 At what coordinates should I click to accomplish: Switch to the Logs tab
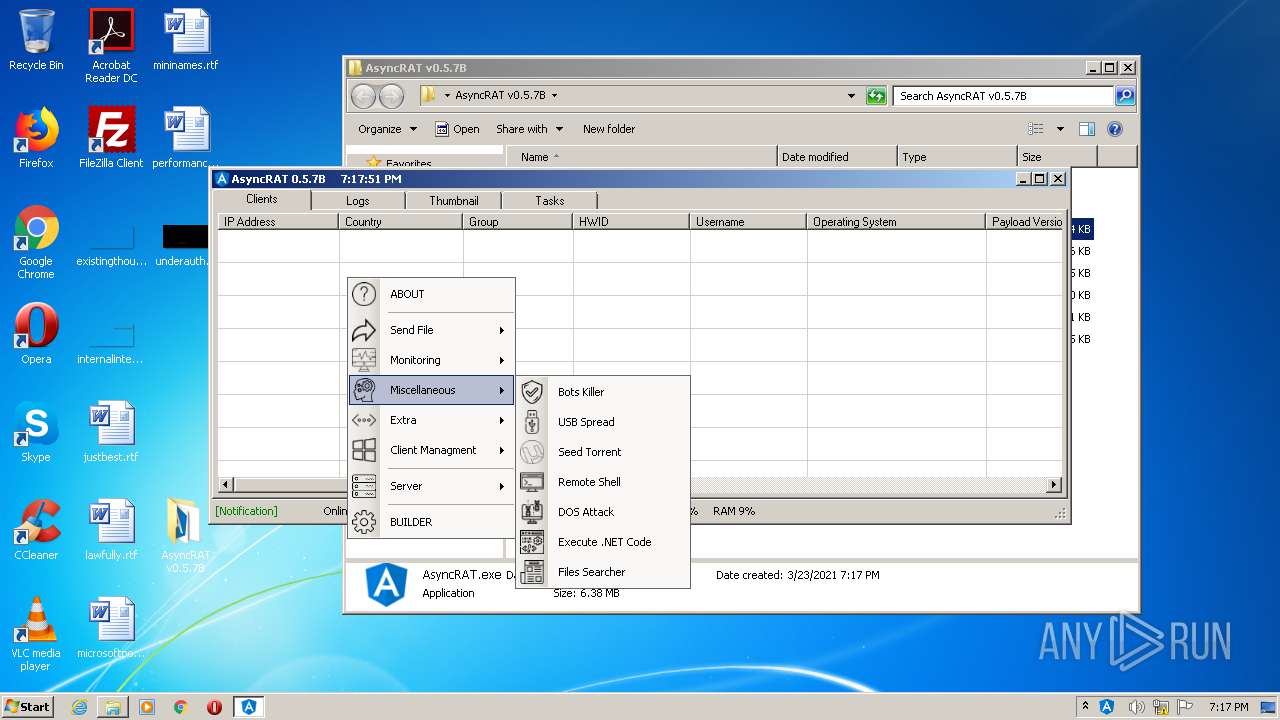(x=358, y=201)
